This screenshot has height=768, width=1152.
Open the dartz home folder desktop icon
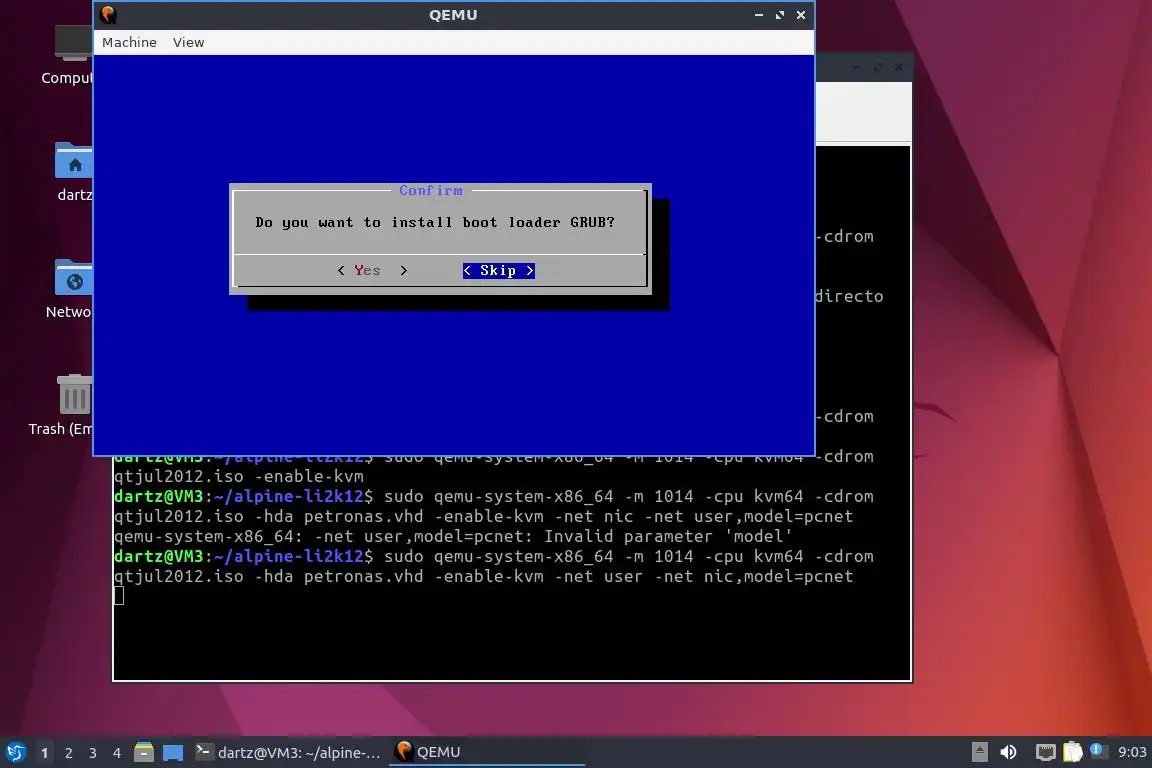pyautogui.click(x=73, y=172)
